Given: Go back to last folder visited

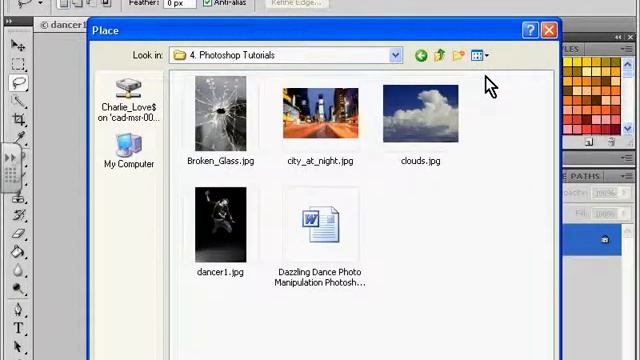Looking at the screenshot, I should pyautogui.click(x=421, y=55).
